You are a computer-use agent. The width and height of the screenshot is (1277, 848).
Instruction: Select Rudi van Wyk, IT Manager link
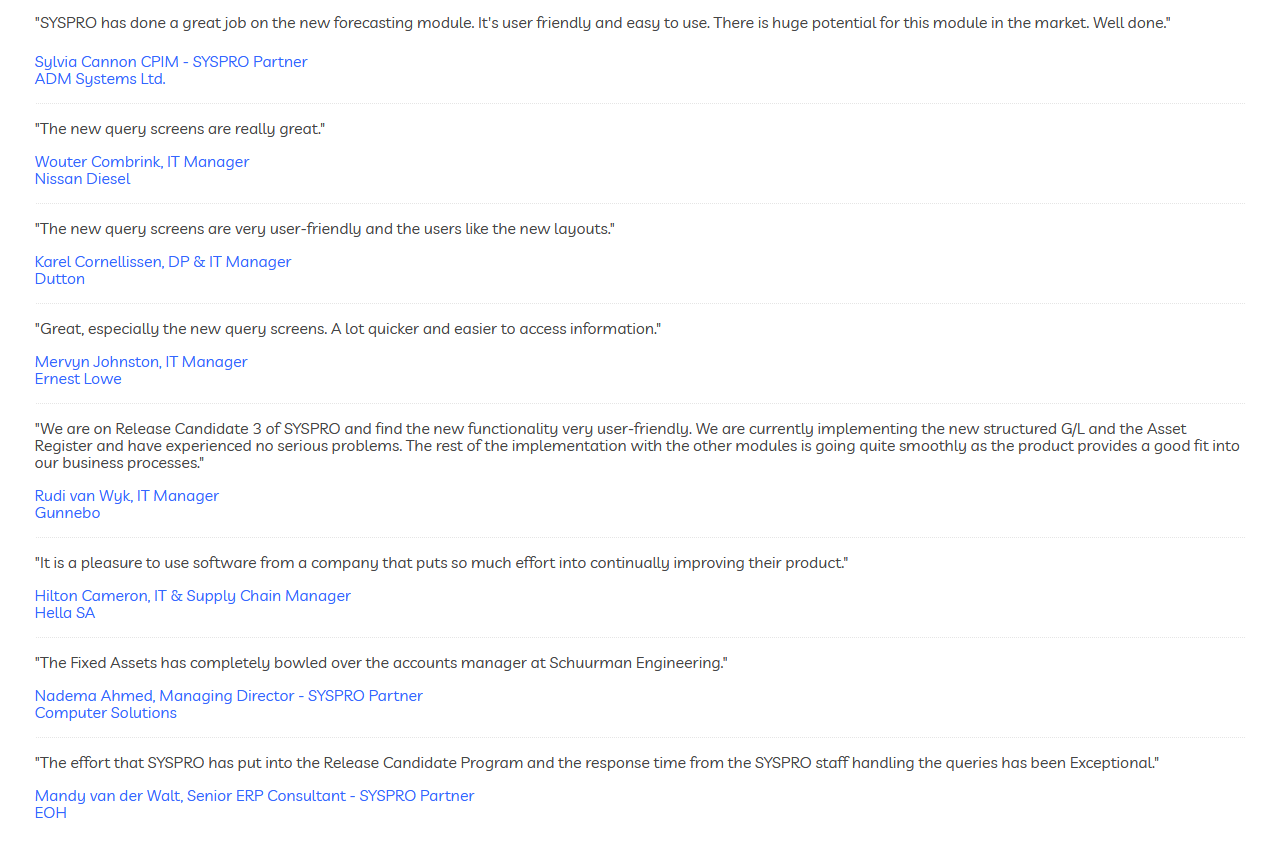(x=127, y=496)
